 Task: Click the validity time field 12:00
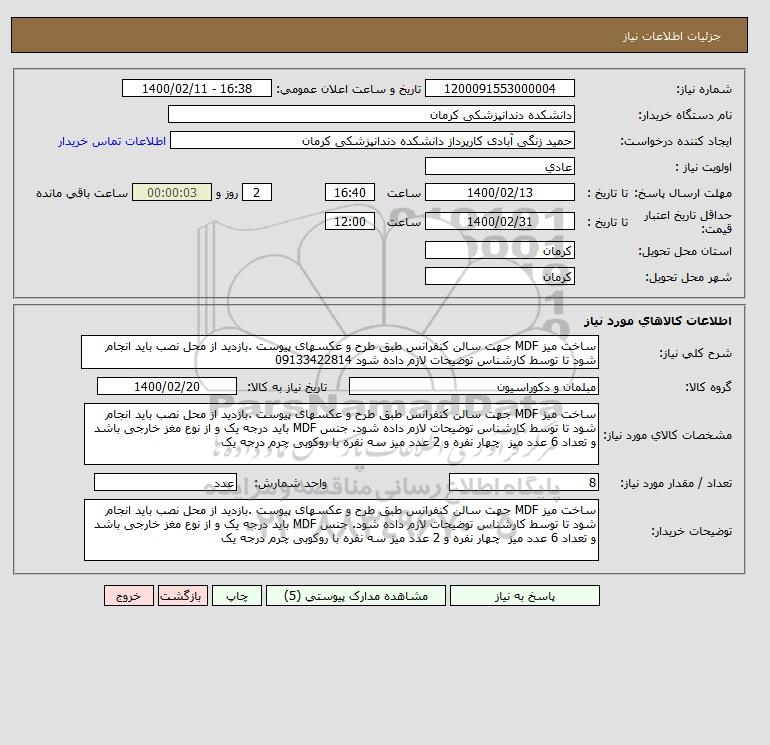coord(350,221)
